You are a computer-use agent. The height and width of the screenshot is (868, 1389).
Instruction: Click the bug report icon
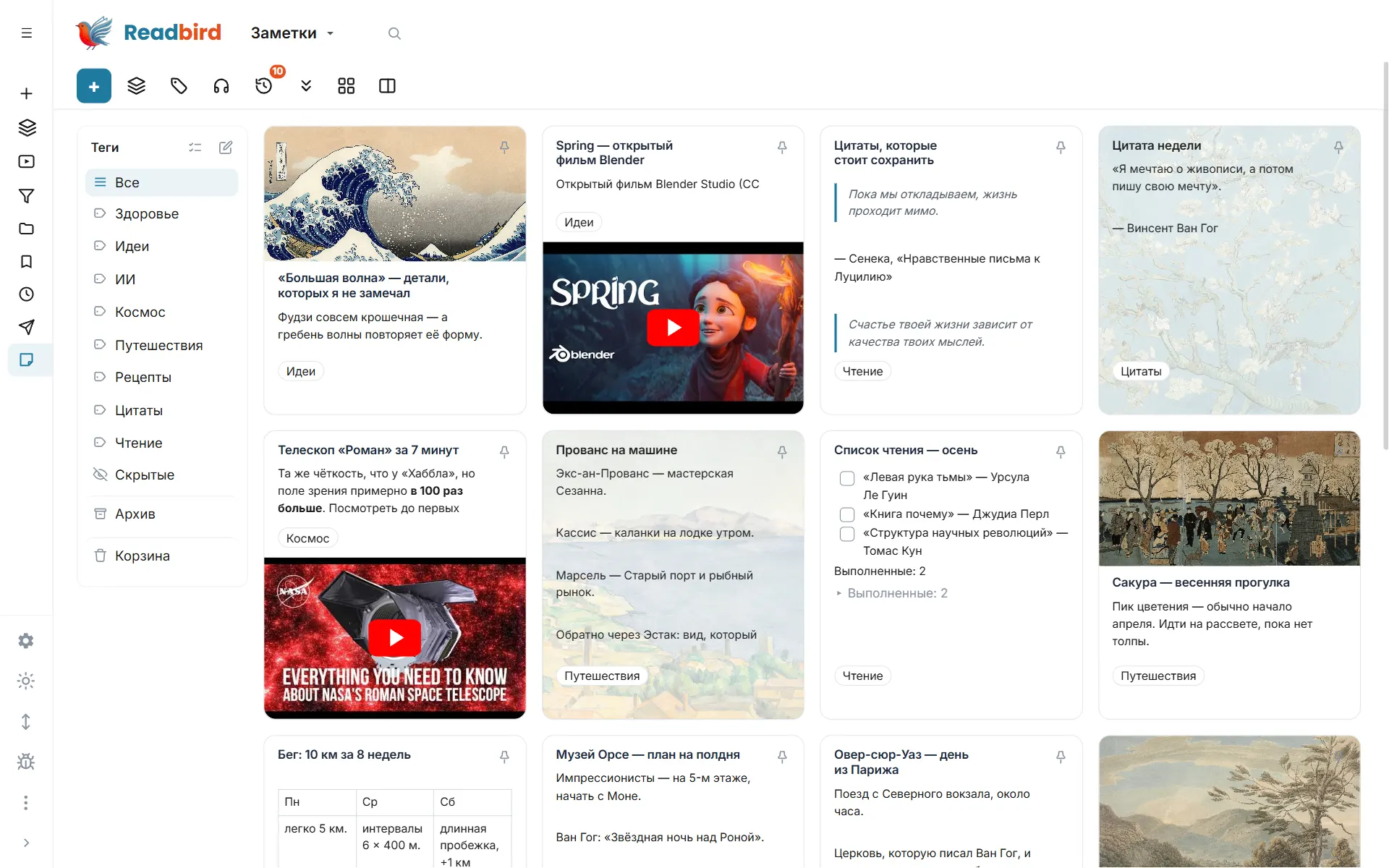(x=26, y=762)
